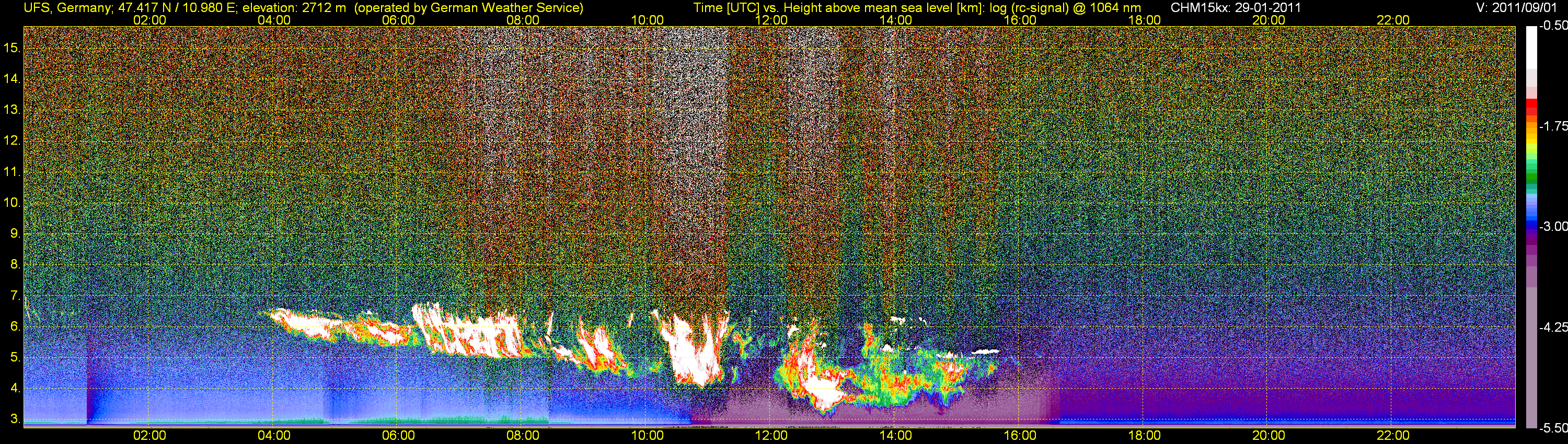Click the 20:00 label on the top time axis
The image size is (1568, 444).
point(1269,20)
